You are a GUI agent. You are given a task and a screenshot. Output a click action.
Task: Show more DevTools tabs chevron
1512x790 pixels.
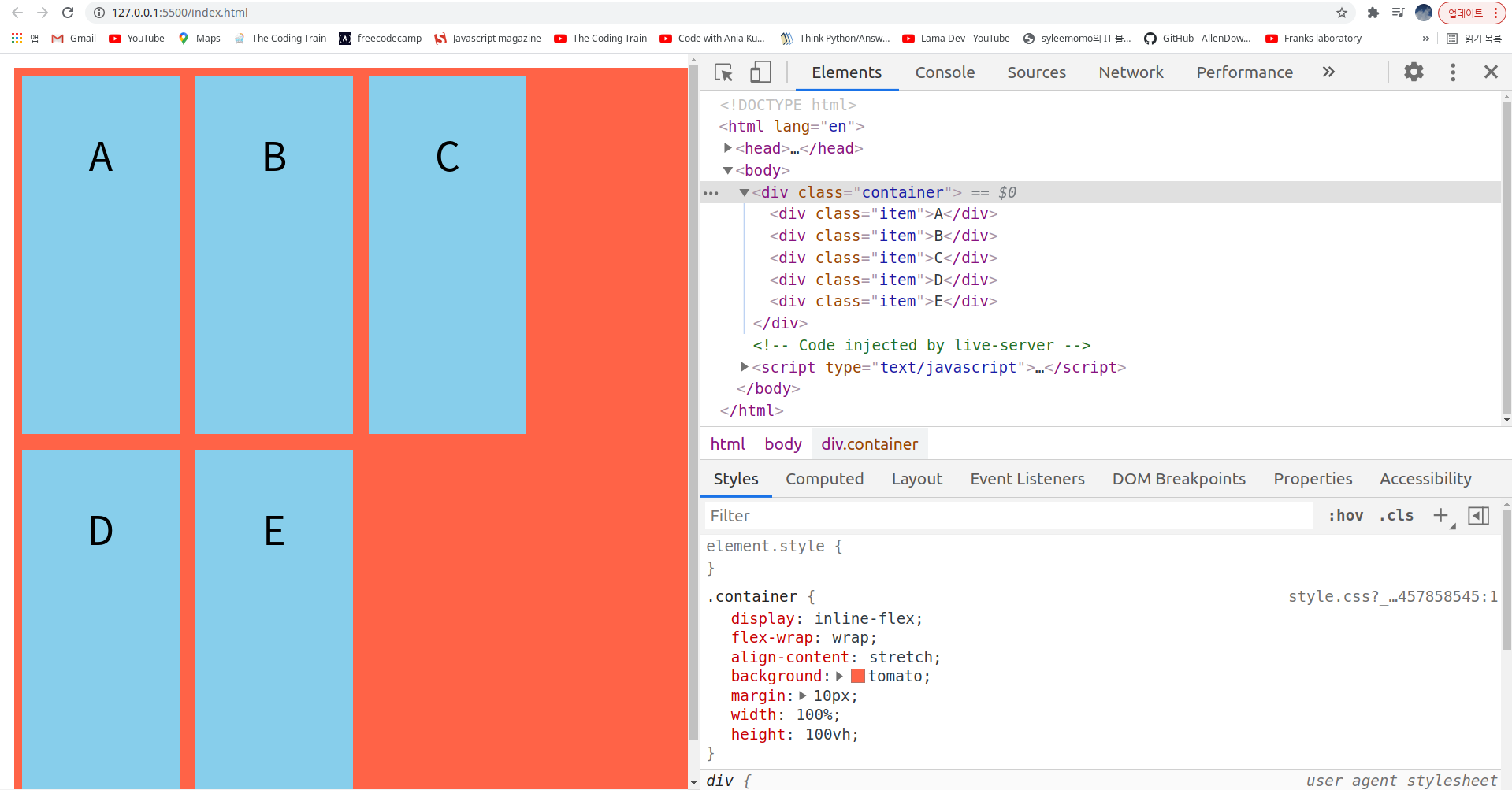coord(1328,72)
